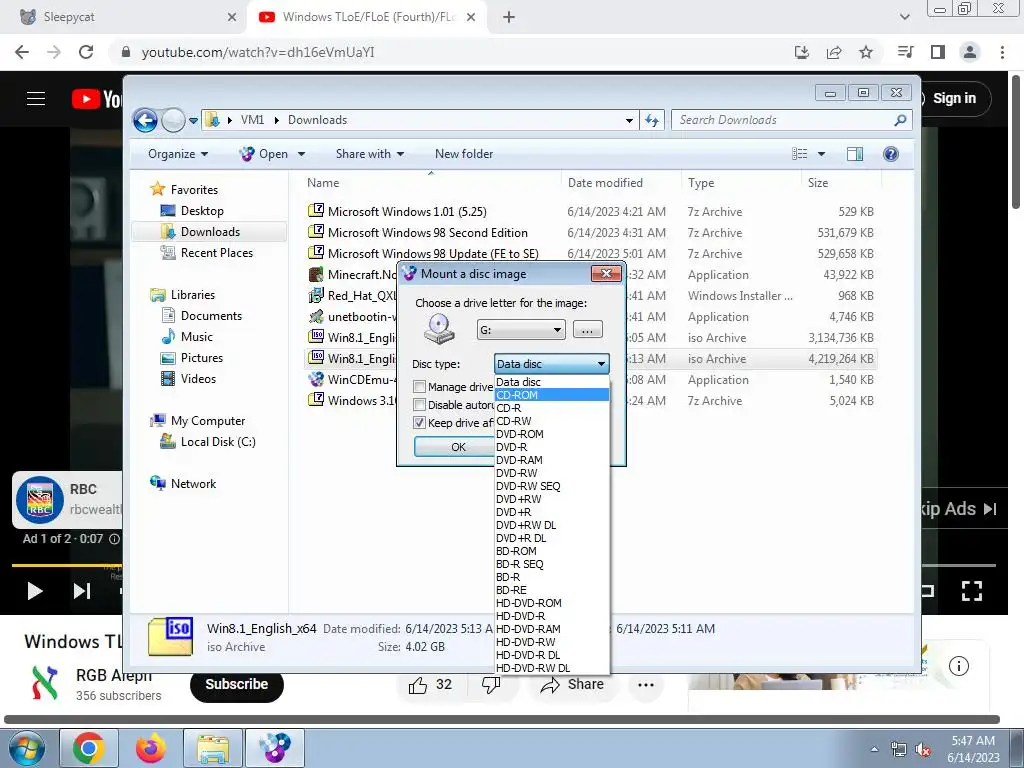Expand the address bar history dropdown
Screen dimensions: 1024x768
(x=629, y=121)
